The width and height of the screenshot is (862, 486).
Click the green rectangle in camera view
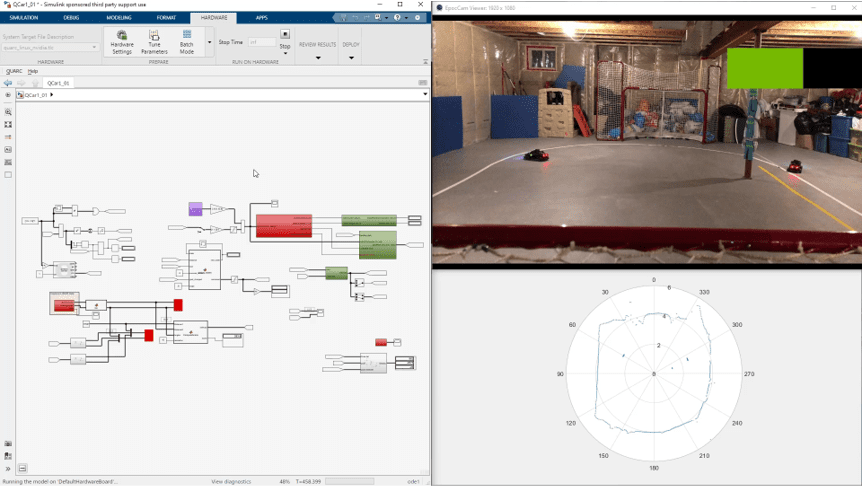[x=764, y=68]
